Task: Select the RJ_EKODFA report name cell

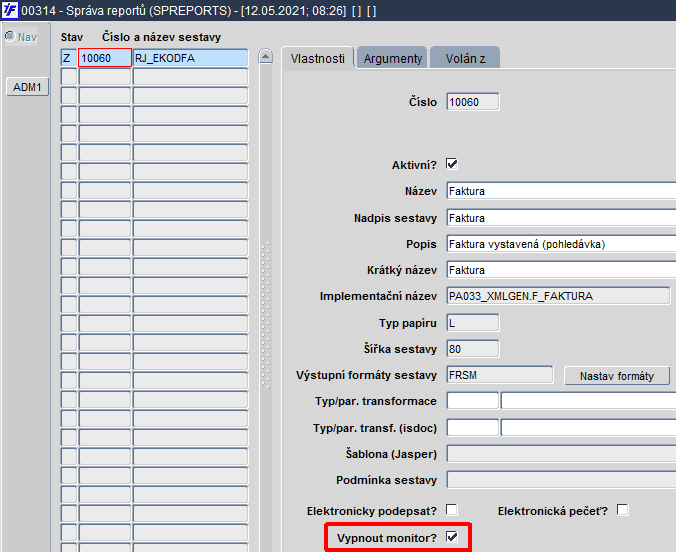Action: click(190, 58)
